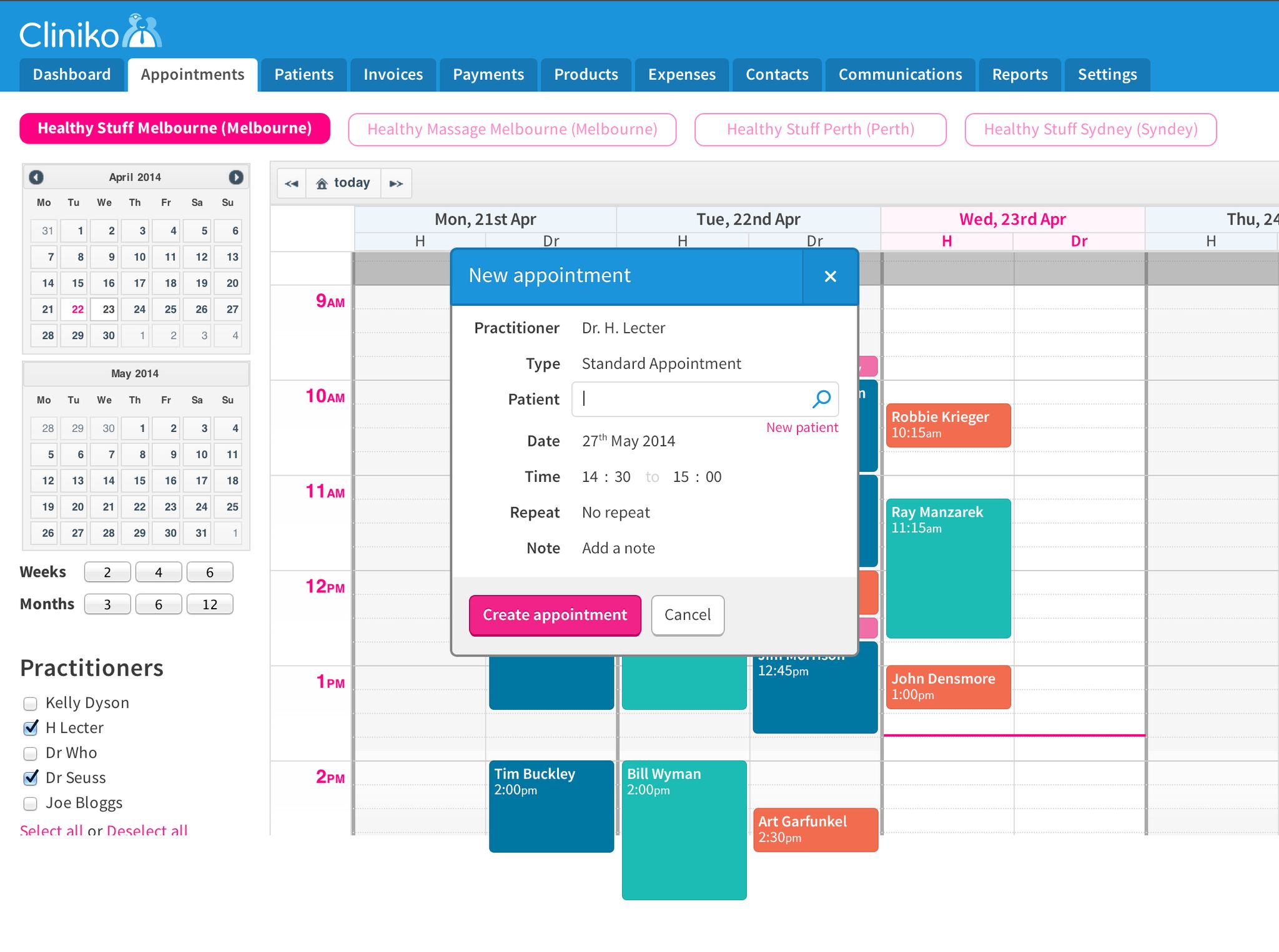Open the Practitioner dropdown Dr. H. Lecter
The image size is (1279, 952).
coord(623,328)
